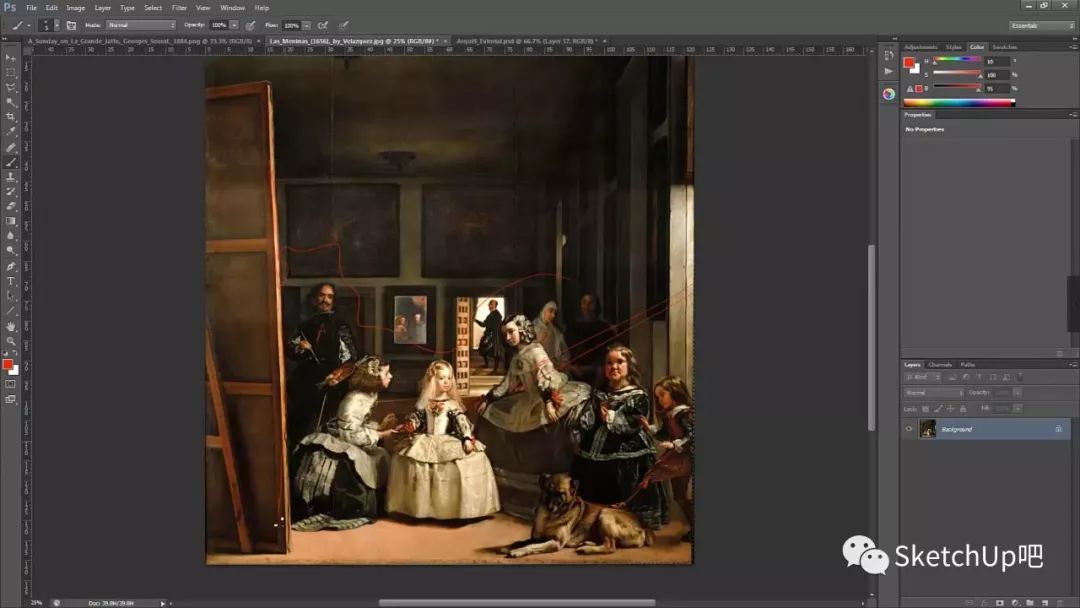Open the Image menu
Screen dimensions: 1080x608
pyautogui.click(x=75, y=8)
